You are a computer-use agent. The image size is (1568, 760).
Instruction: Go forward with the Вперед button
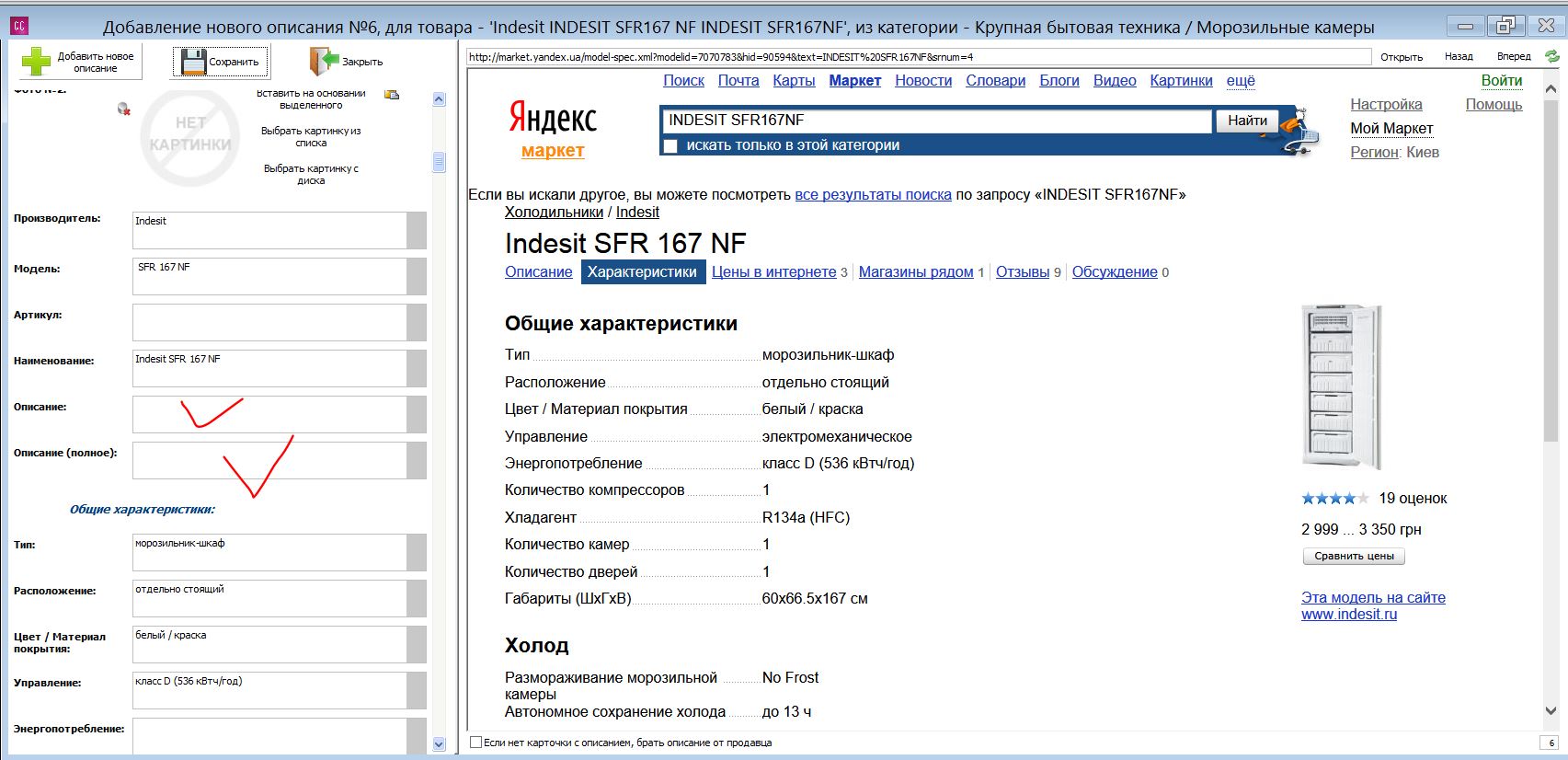pos(1514,57)
